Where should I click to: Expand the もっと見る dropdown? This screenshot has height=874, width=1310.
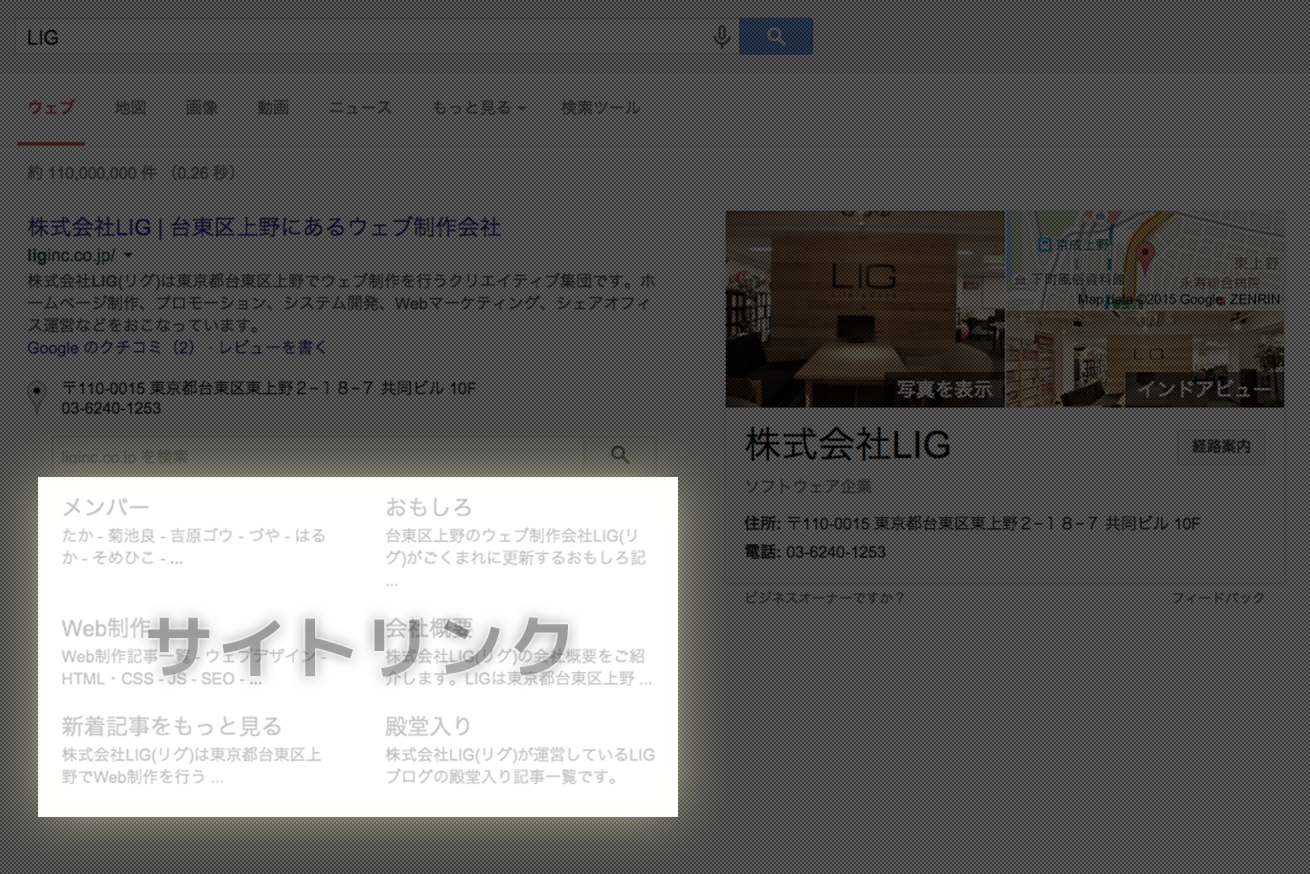pos(480,107)
